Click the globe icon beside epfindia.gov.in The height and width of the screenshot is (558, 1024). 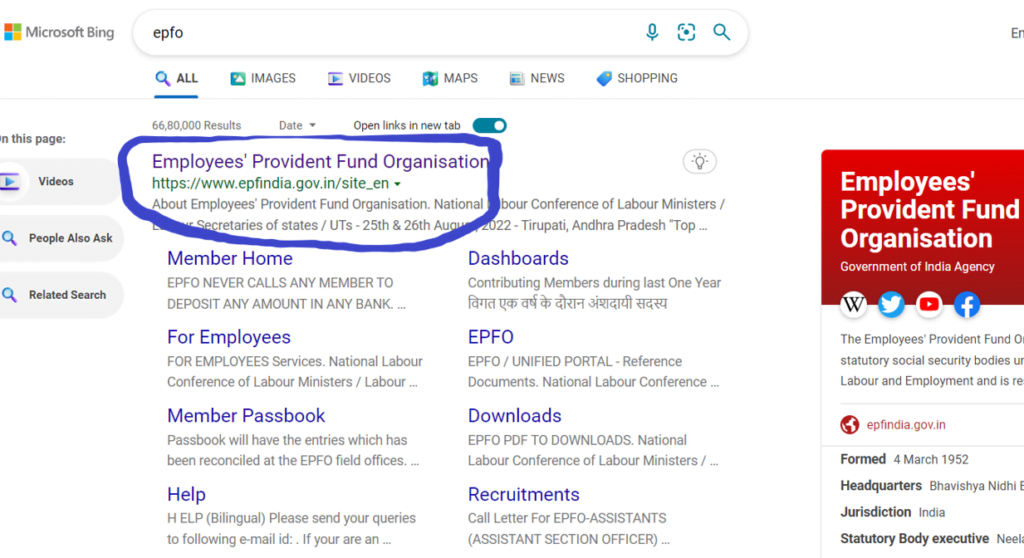(850, 425)
